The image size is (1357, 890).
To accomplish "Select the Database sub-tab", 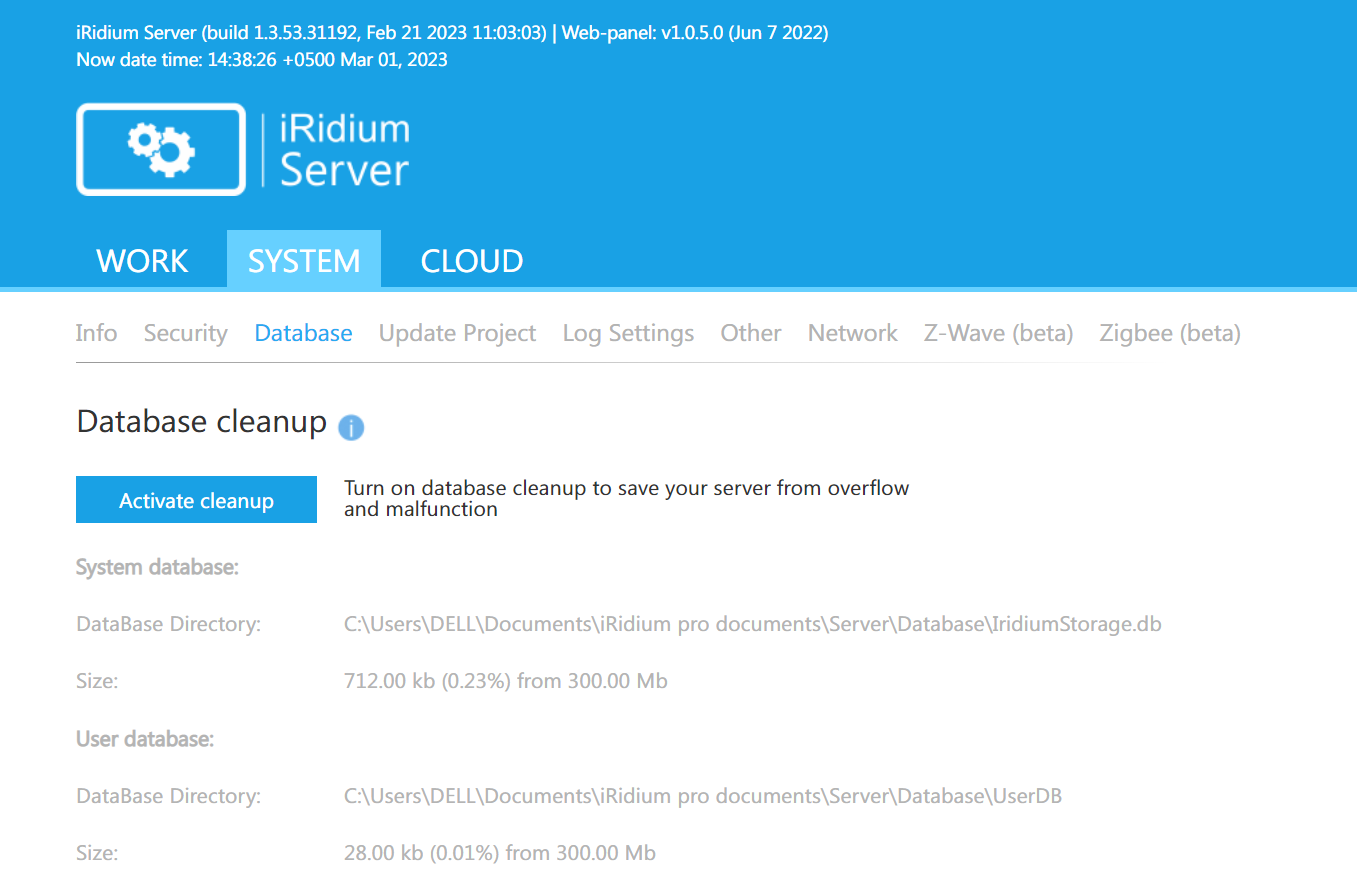I will point(303,333).
